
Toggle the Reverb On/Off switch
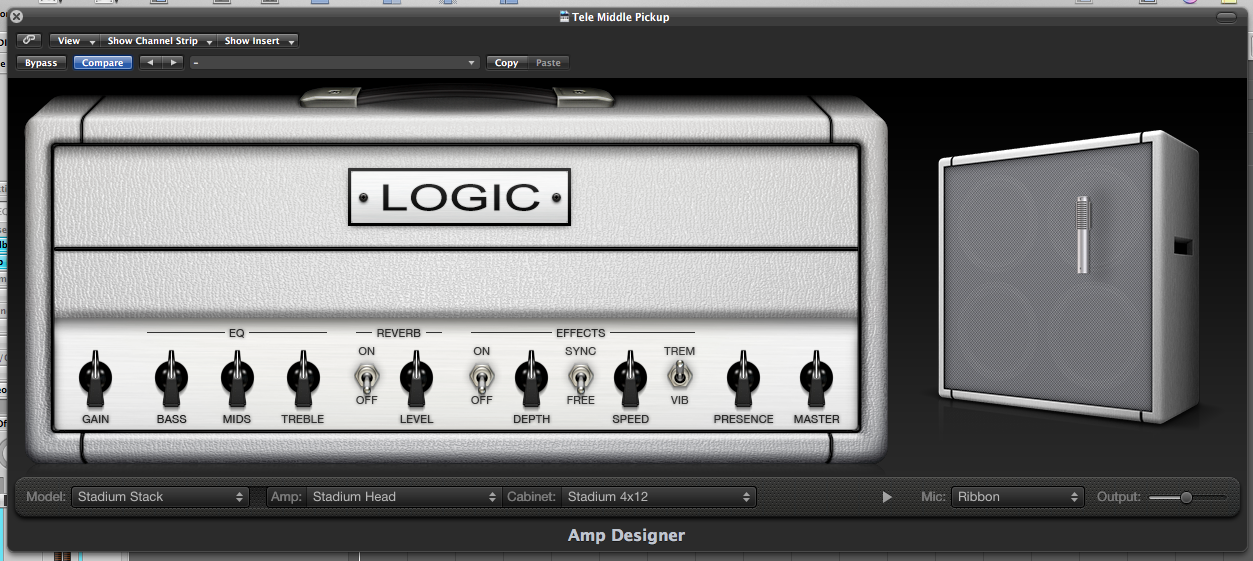(x=367, y=377)
